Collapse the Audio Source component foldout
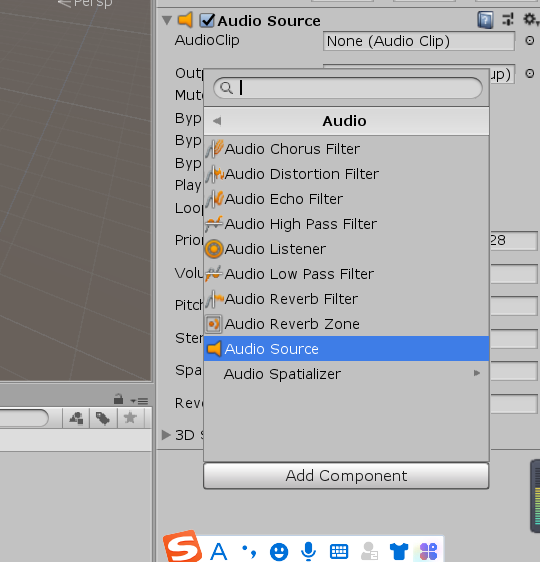Viewport: 540px width, 562px height. point(167,20)
